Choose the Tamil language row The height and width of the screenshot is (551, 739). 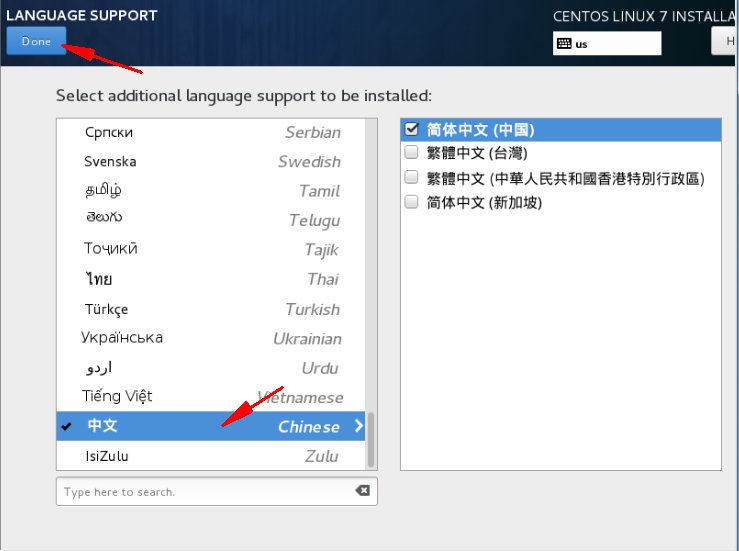[x=211, y=191]
